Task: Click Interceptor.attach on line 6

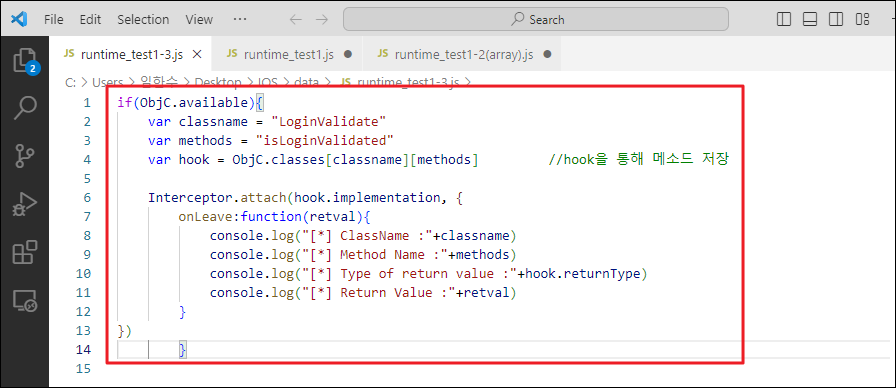Action: point(217,198)
